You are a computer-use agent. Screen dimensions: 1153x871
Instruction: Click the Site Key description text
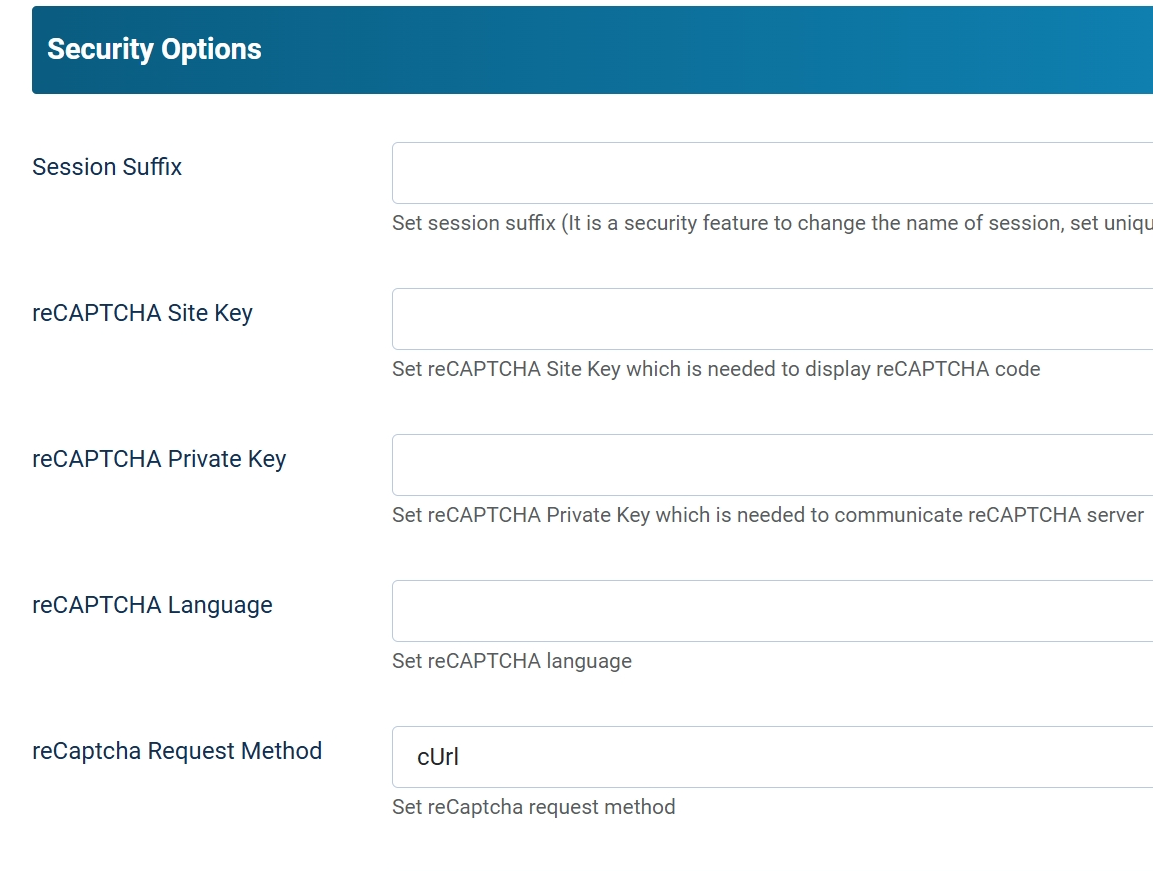716,369
